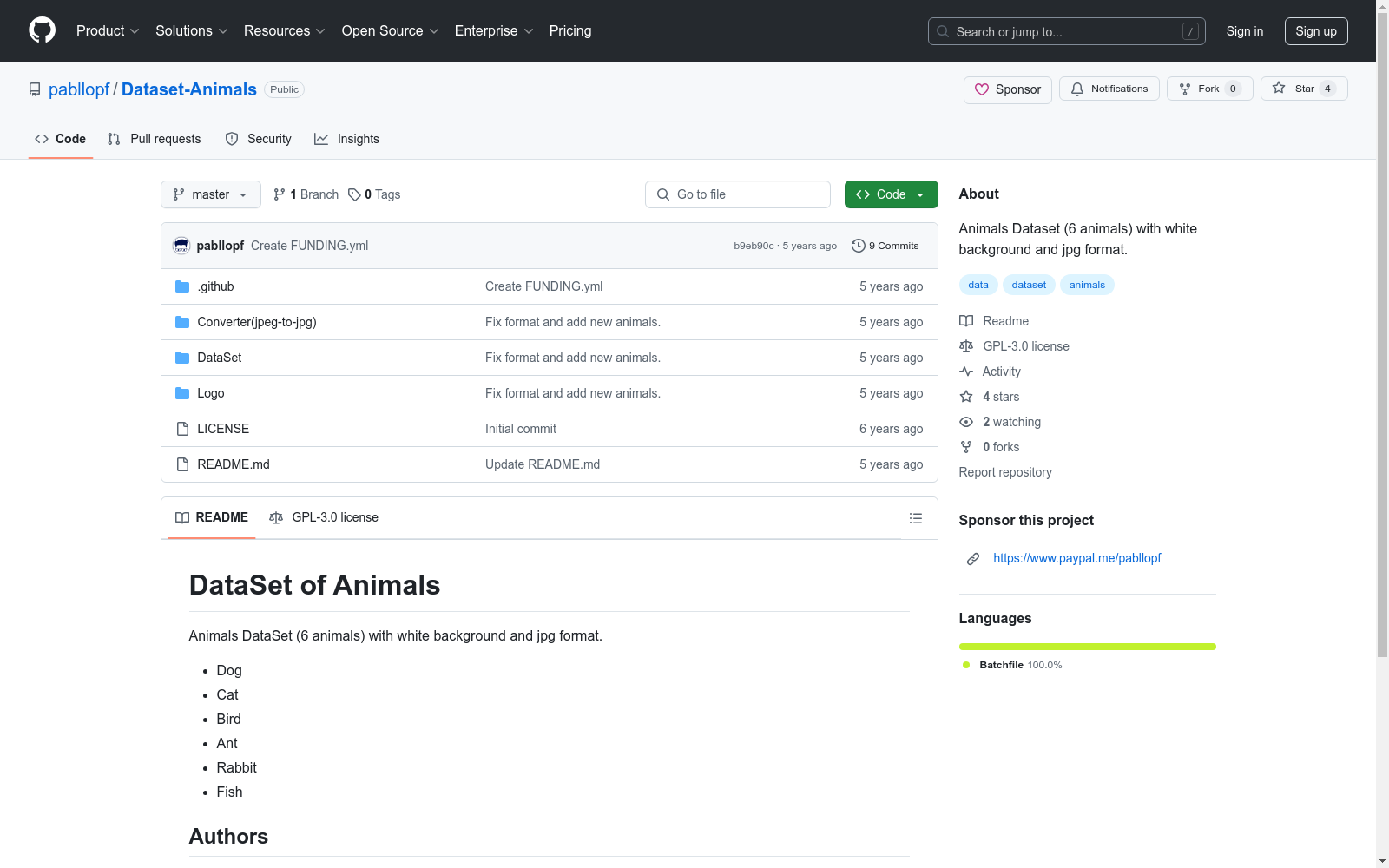
Task: Open the Dataset-Animals repository link
Action: click(x=189, y=89)
